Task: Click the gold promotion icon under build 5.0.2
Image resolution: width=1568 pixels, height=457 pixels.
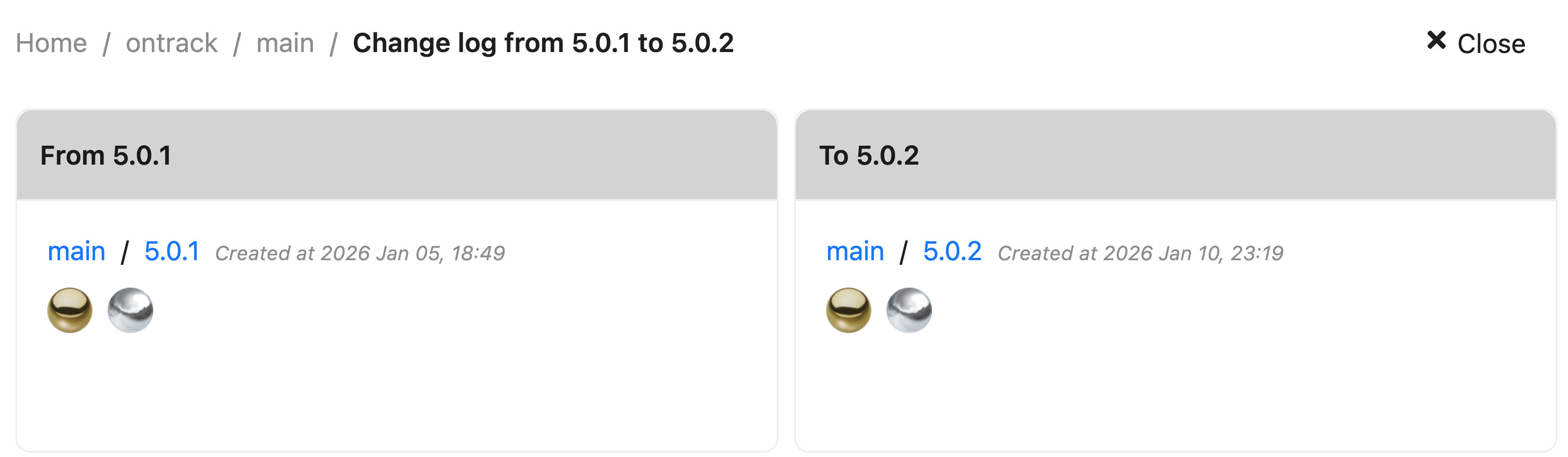Action: click(x=849, y=310)
